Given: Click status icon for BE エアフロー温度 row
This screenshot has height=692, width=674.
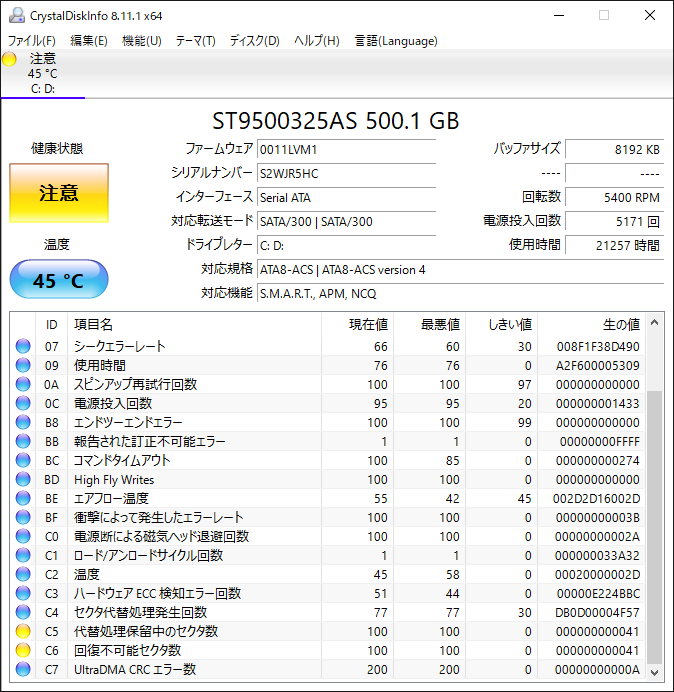Looking at the screenshot, I should coord(23,498).
